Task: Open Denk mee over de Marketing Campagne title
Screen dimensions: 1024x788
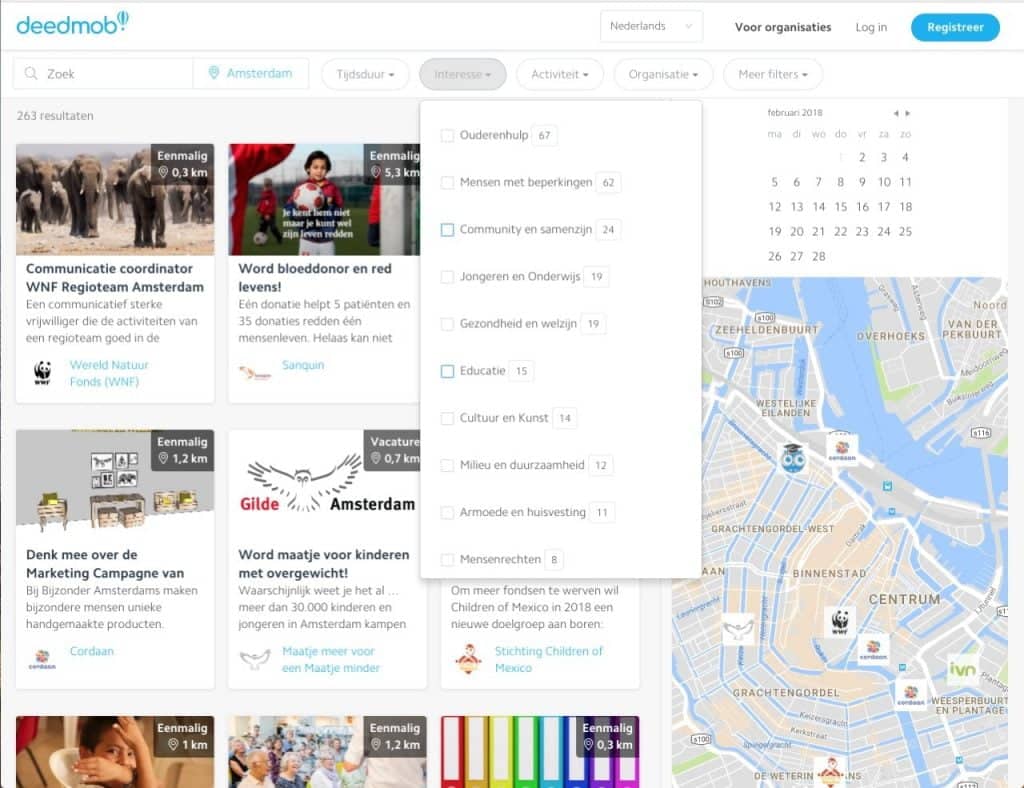Action: (105, 563)
